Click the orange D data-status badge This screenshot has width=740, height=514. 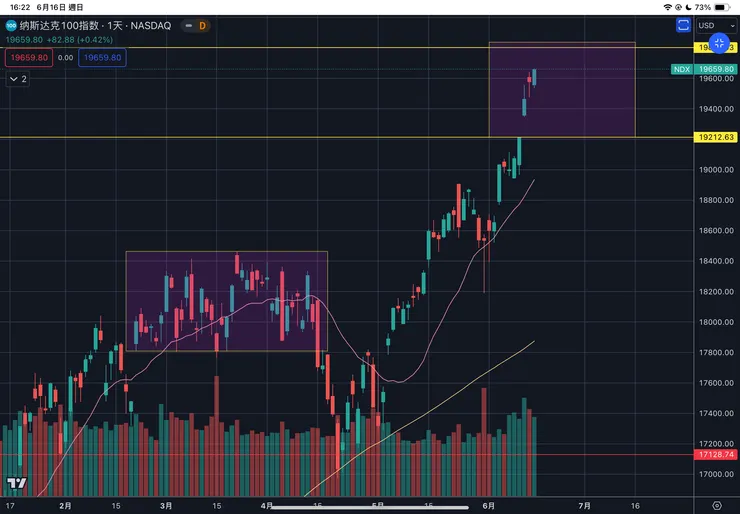click(202, 25)
